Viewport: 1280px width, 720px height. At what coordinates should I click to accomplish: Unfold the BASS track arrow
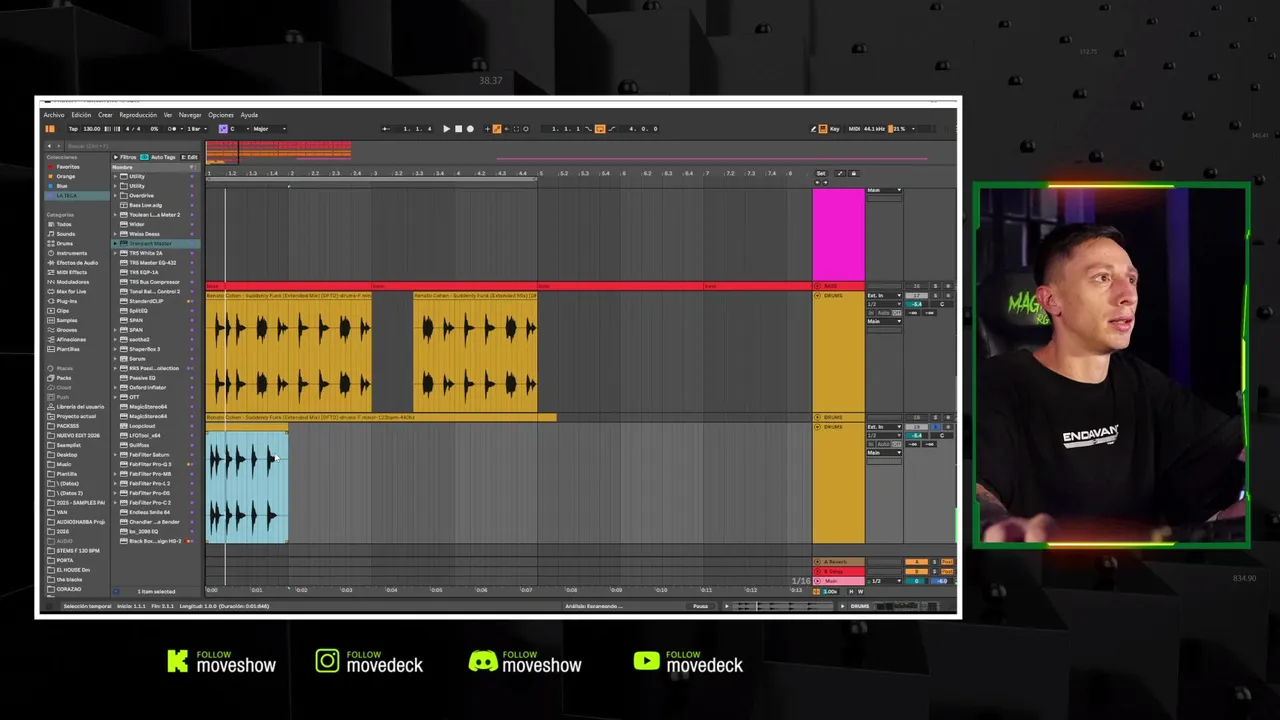tap(817, 287)
